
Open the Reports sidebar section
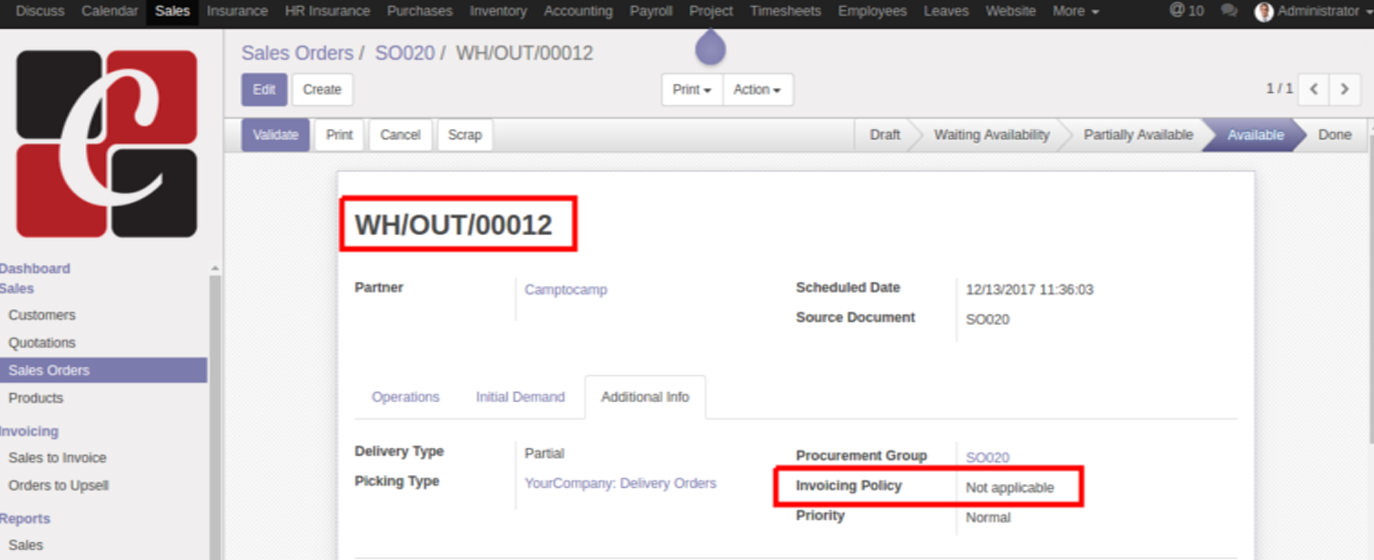coord(25,519)
